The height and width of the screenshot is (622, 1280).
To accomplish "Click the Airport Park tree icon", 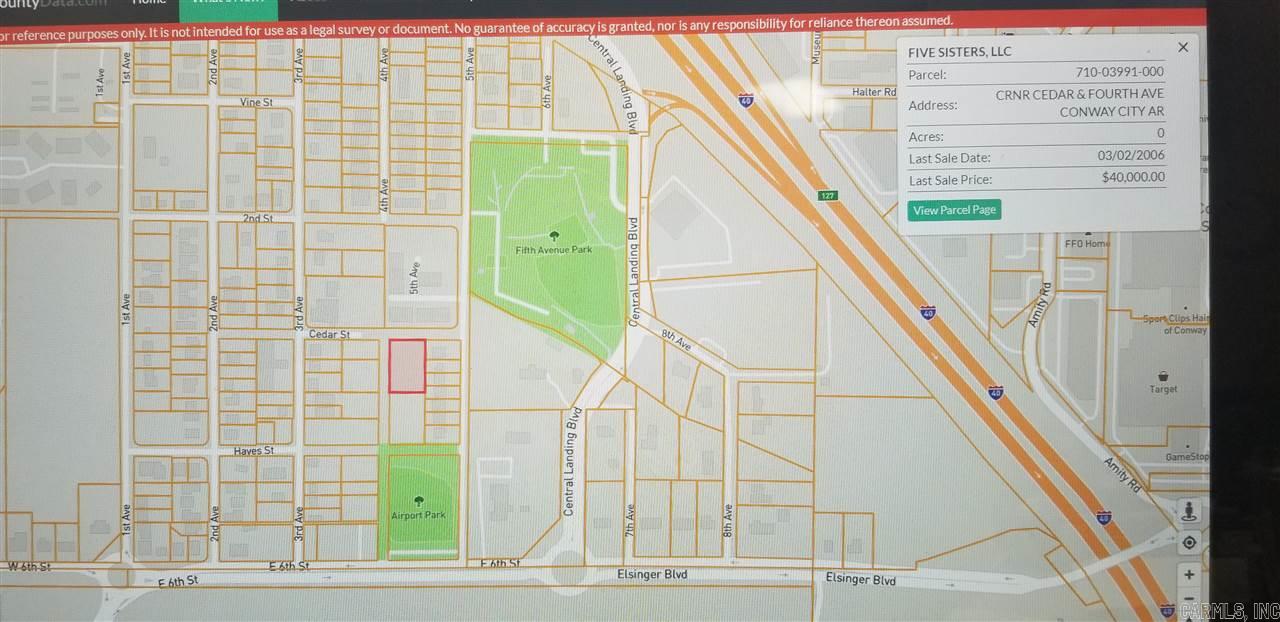I will (x=419, y=501).
